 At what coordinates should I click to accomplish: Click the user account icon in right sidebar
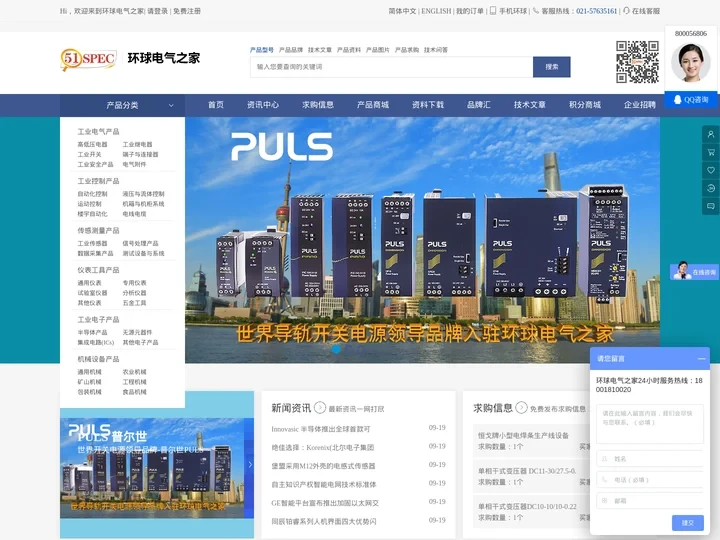coord(711,134)
